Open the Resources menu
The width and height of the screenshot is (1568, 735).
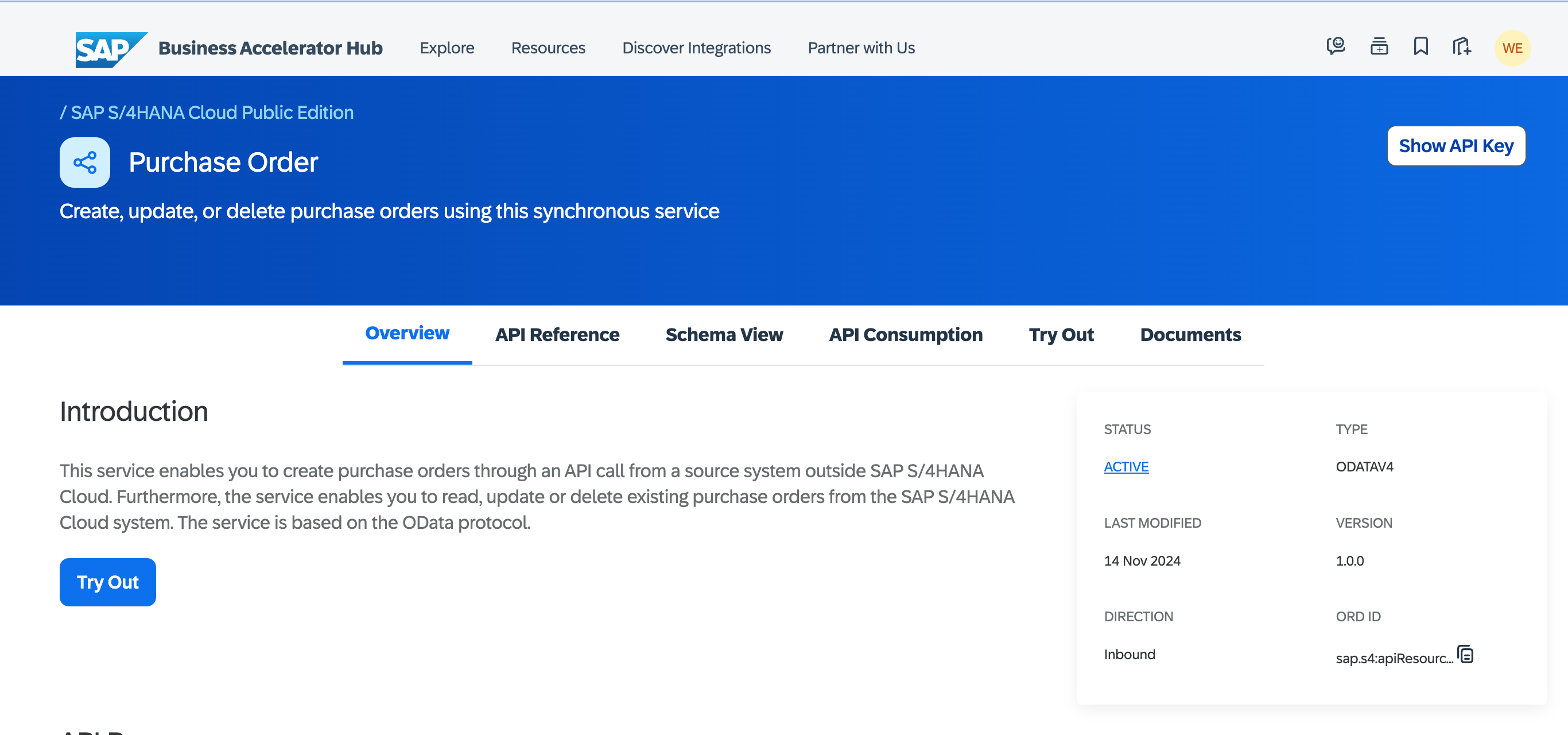pyautogui.click(x=548, y=48)
